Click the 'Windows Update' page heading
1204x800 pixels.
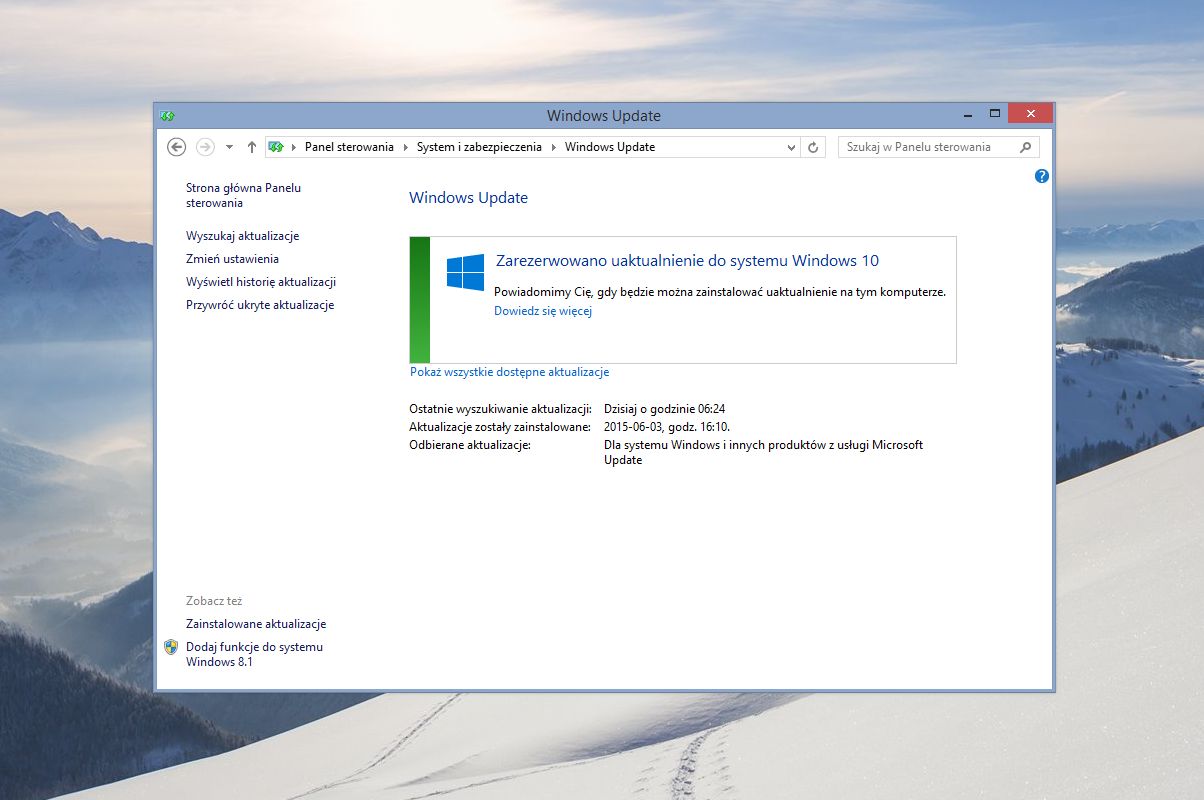pyautogui.click(x=468, y=198)
